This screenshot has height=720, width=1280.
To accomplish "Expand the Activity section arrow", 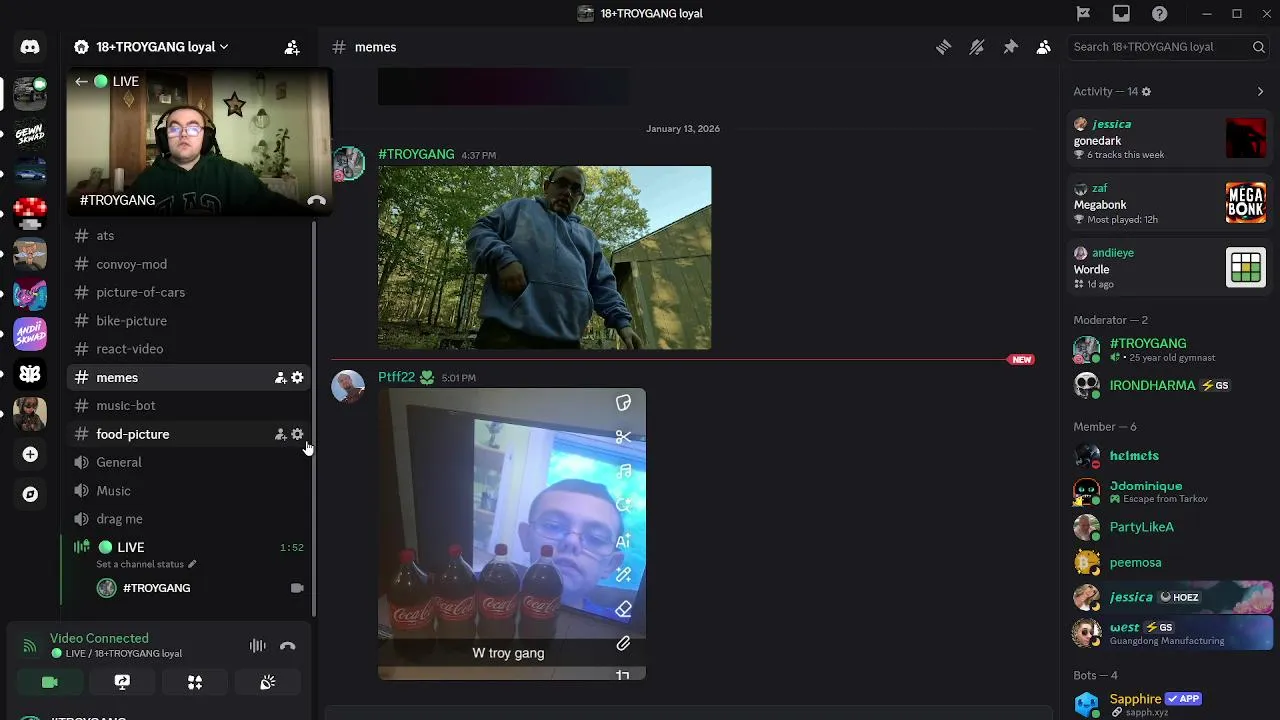I will (x=1260, y=92).
